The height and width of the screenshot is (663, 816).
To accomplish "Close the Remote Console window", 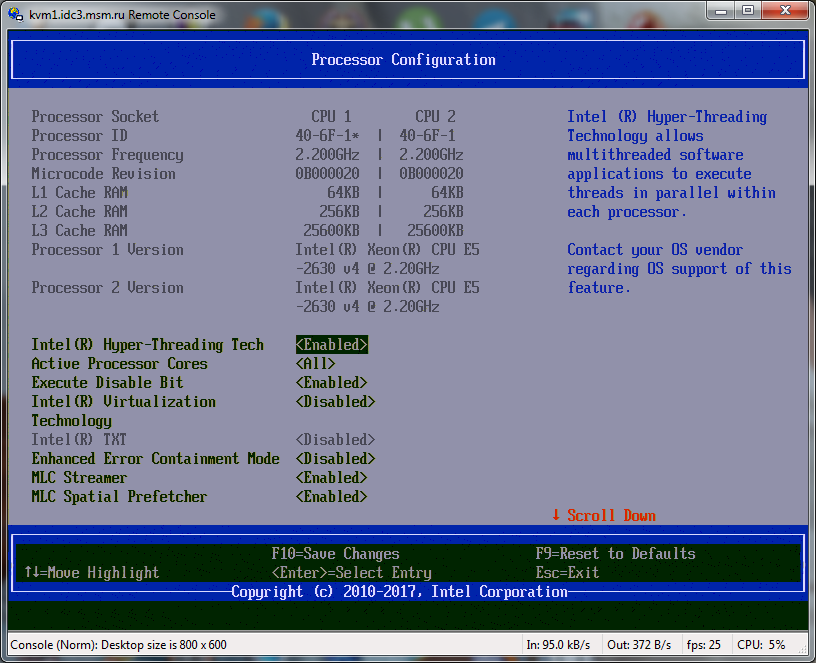I will coord(786,10).
